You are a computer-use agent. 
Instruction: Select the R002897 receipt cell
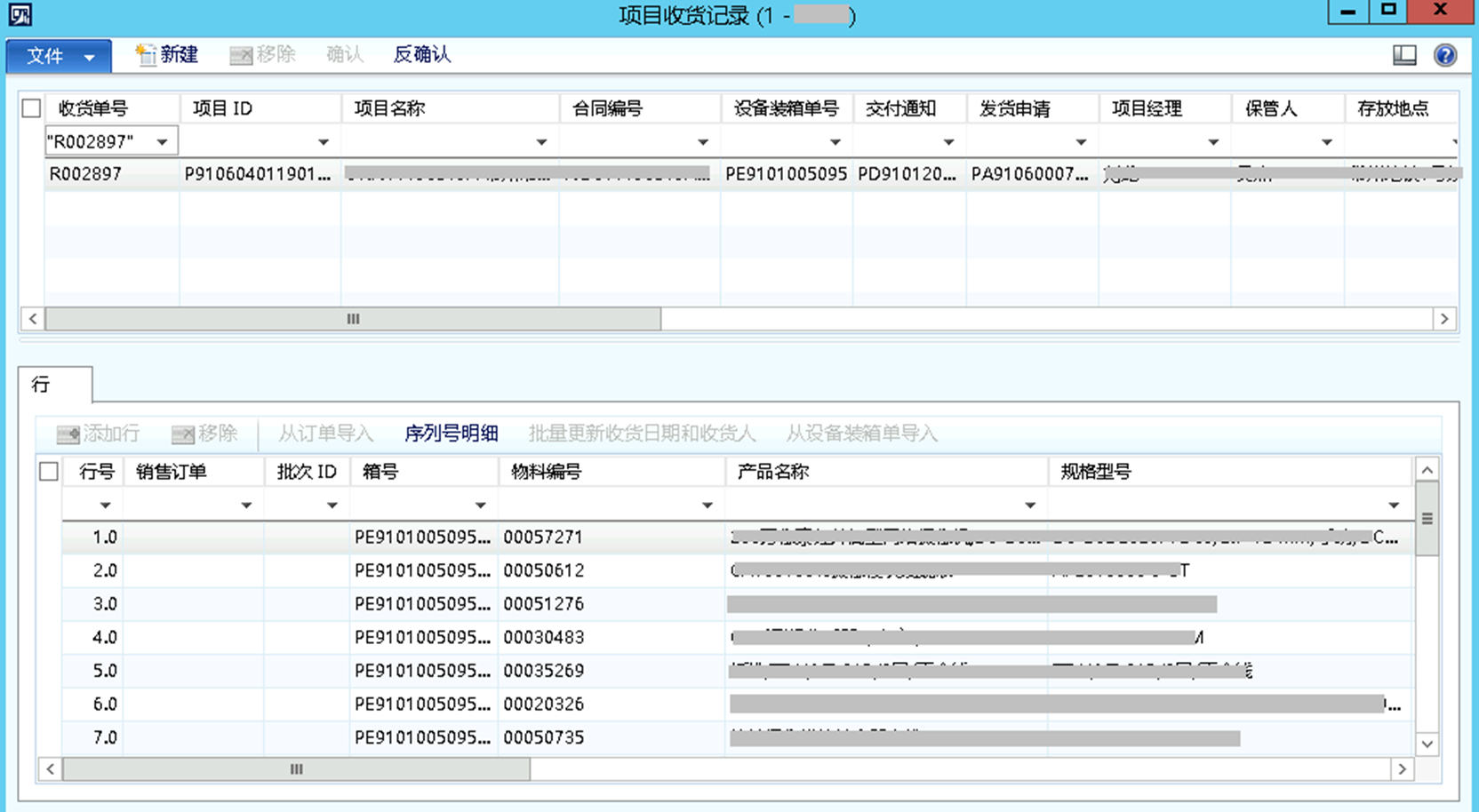coord(112,174)
